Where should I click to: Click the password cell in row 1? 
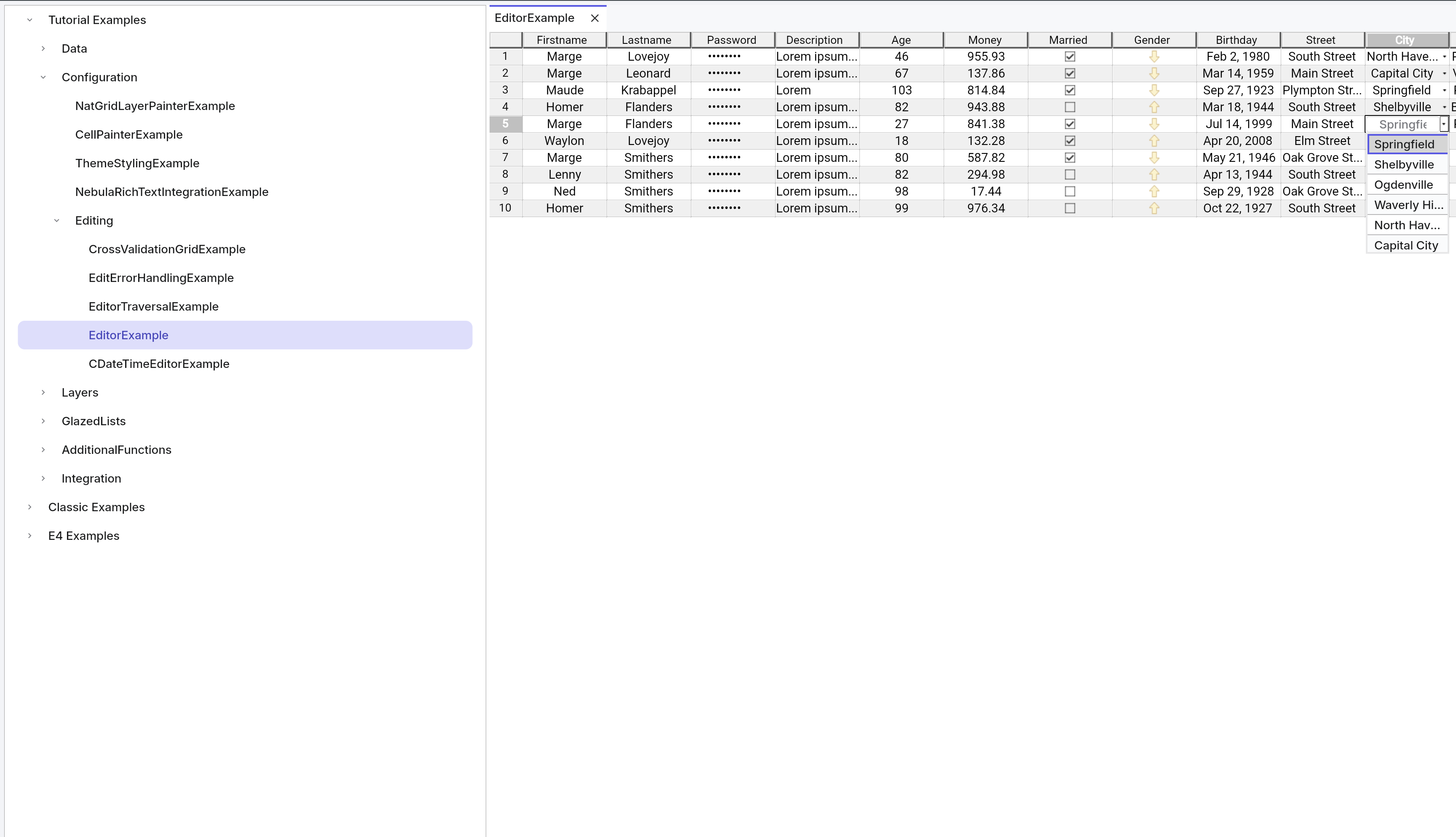point(733,56)
